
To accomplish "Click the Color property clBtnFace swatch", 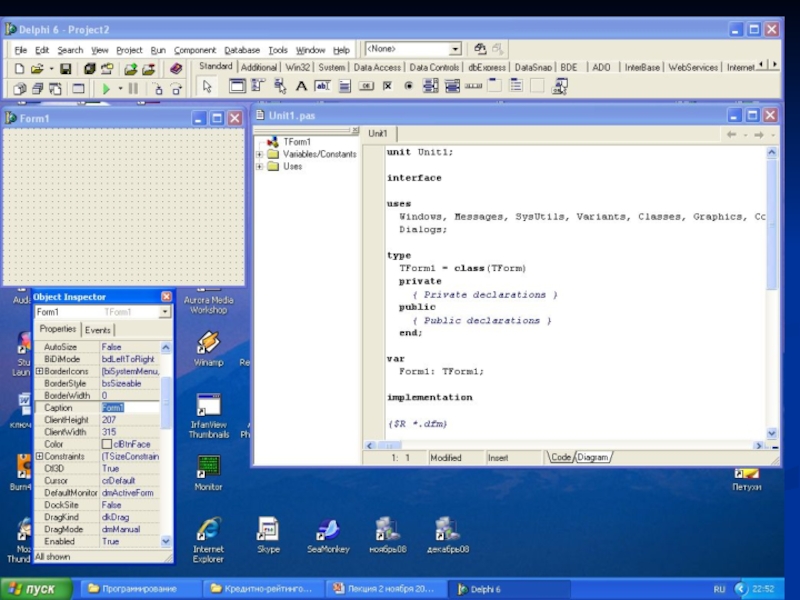I will tap(107, 444).
